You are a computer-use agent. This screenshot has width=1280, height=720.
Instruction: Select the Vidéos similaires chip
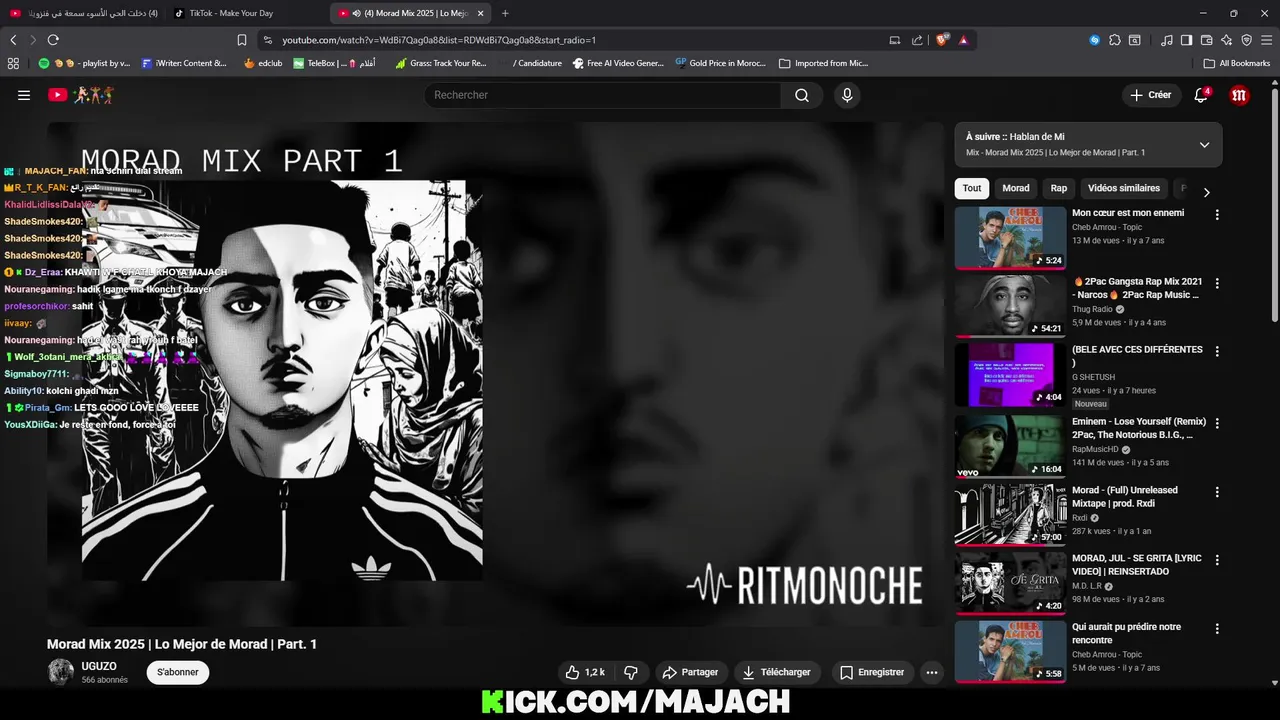(1124, 188)
